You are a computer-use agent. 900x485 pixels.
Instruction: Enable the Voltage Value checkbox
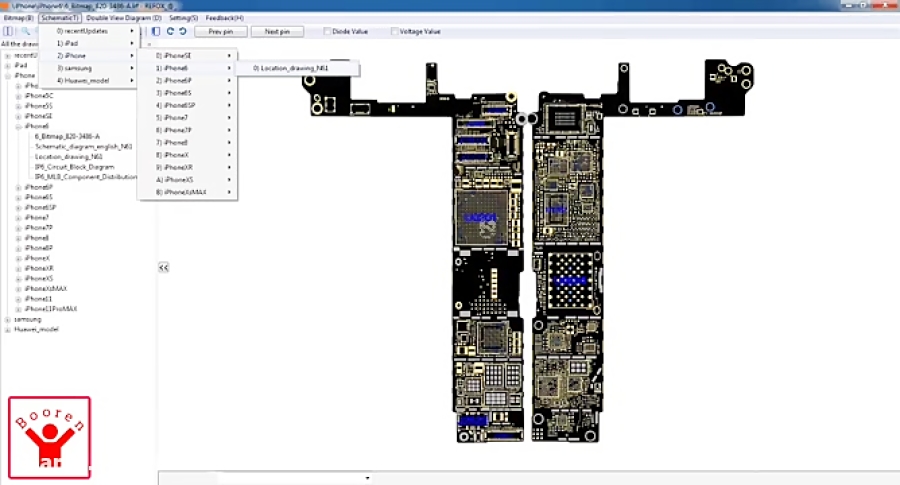tap(394, 32)
